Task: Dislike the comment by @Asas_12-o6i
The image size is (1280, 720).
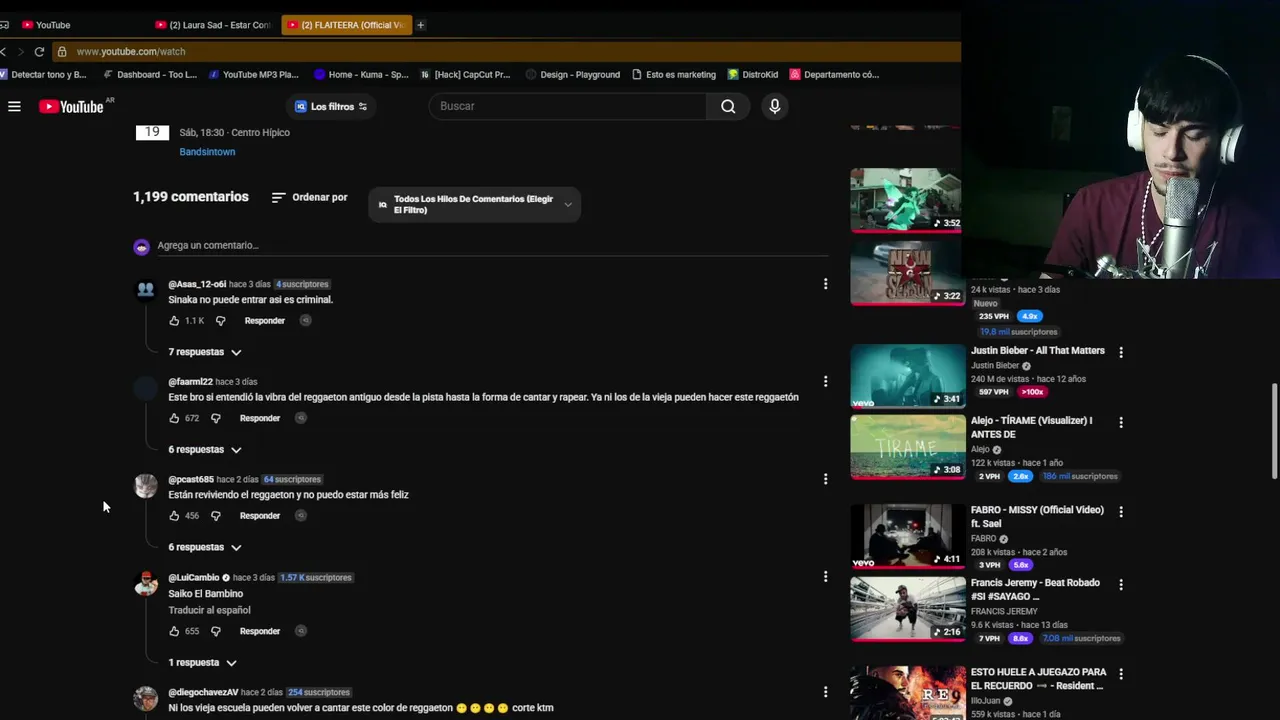Action: (221, 321)
